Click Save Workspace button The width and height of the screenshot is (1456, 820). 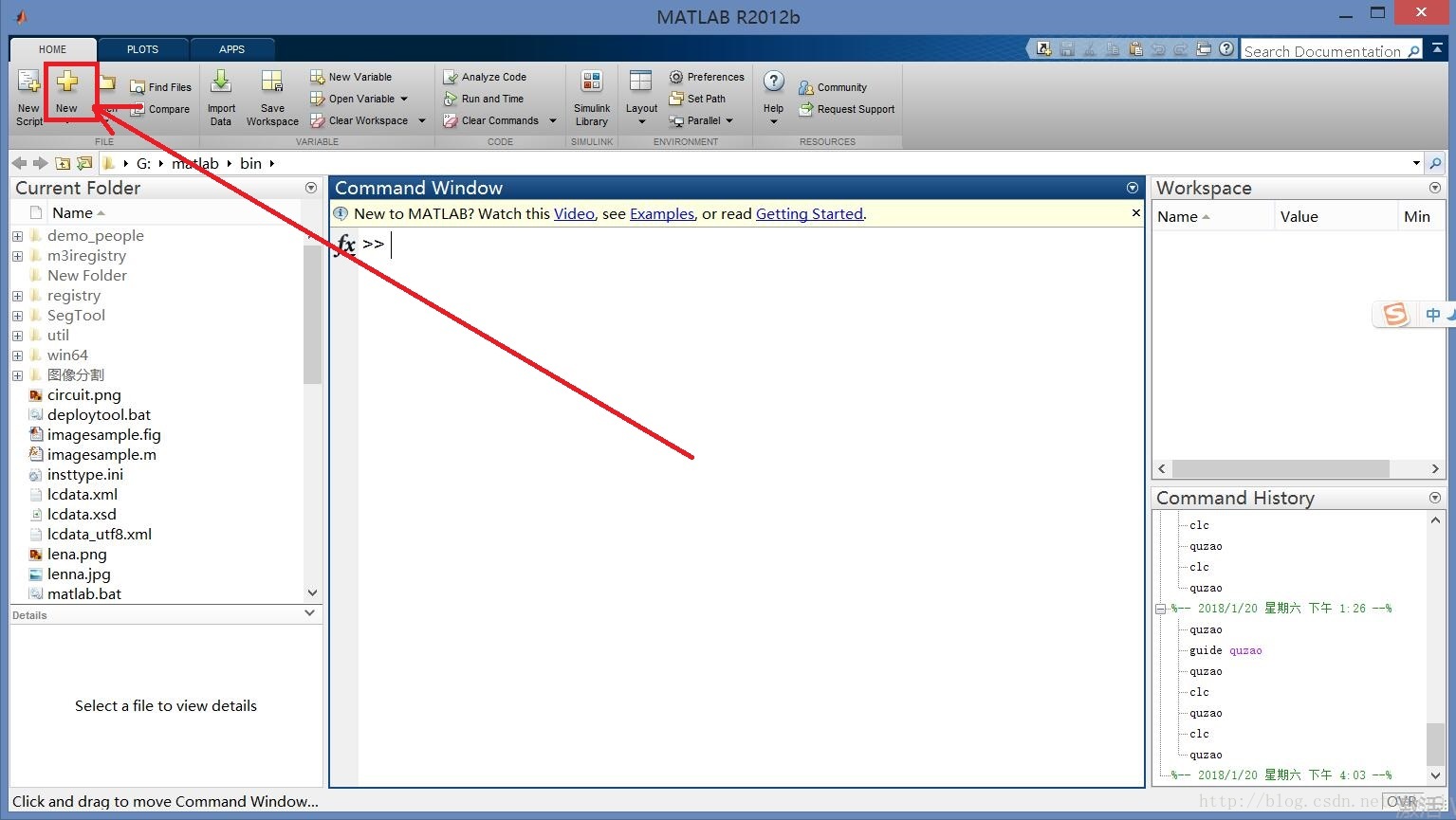pyautogui.click(x=272, y=97)
